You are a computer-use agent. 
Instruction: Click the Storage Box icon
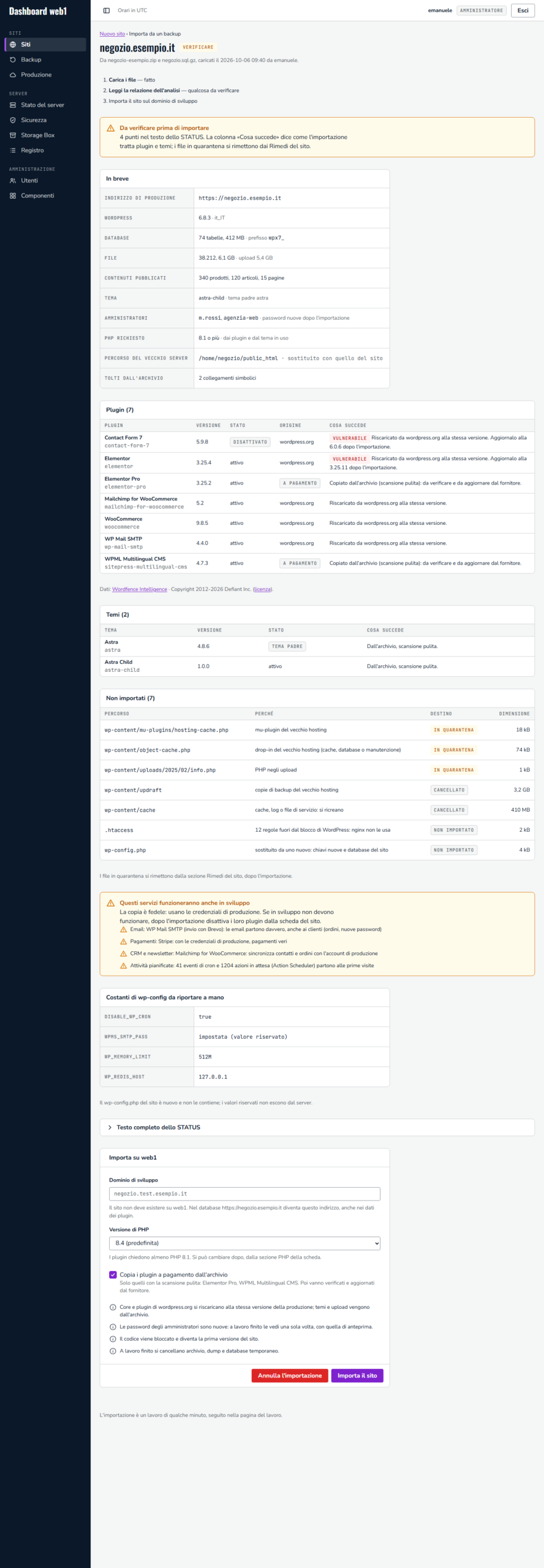click(x=13, y=135)
